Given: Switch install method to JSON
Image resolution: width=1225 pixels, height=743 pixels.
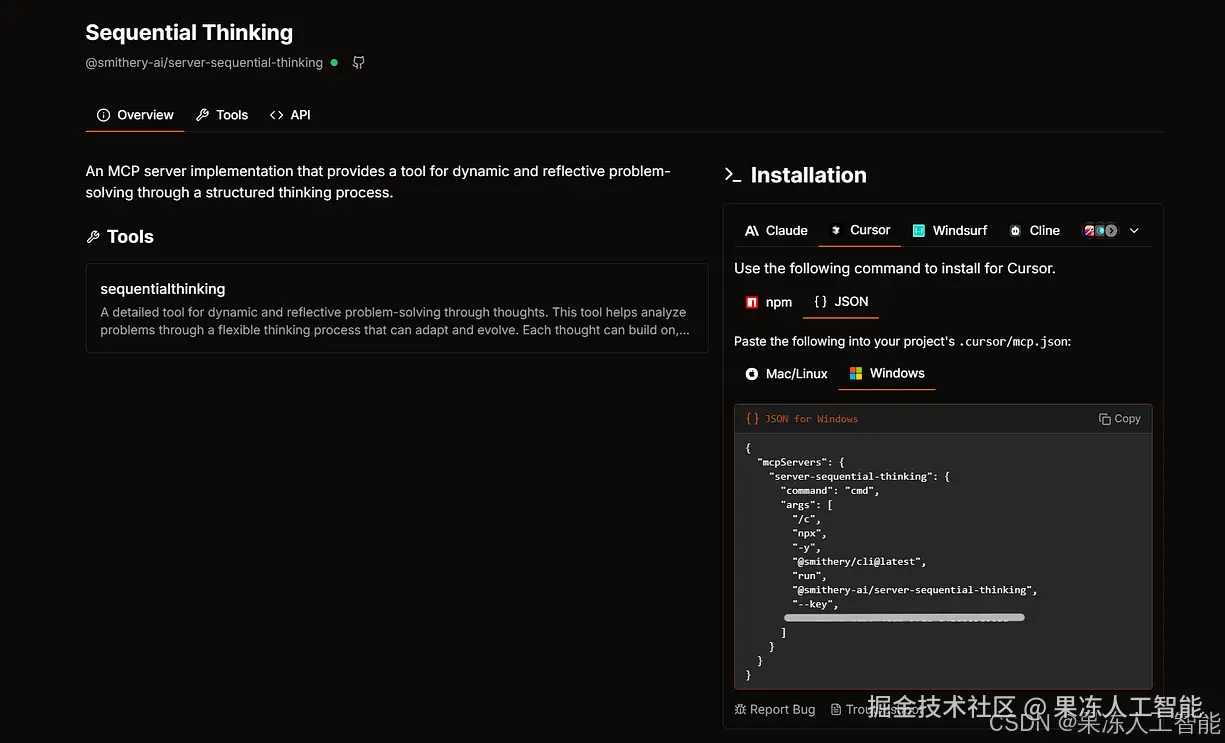Looking at the screenshot, I should click(x=841, y=302).
